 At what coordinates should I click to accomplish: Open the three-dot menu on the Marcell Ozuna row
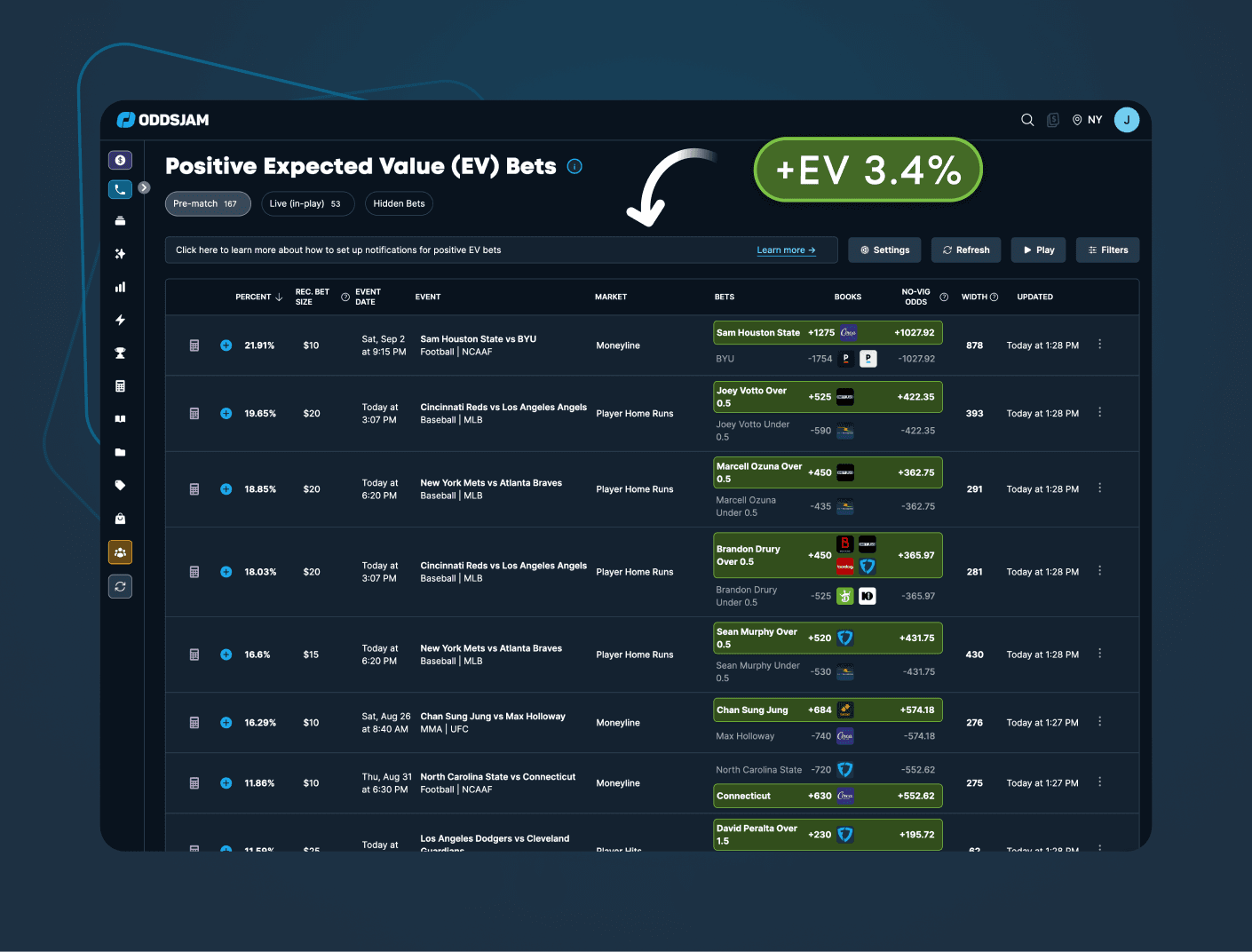(x=1099, y=488)
